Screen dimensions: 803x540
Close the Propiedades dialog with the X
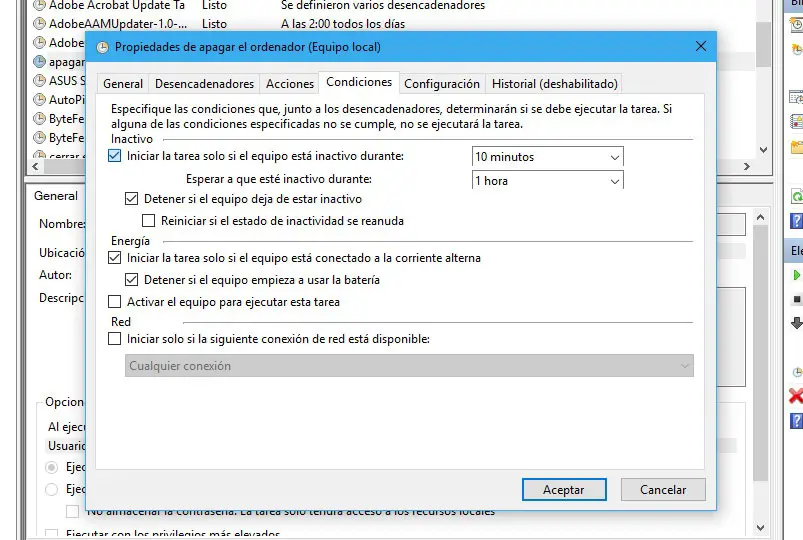pos(701,47)
